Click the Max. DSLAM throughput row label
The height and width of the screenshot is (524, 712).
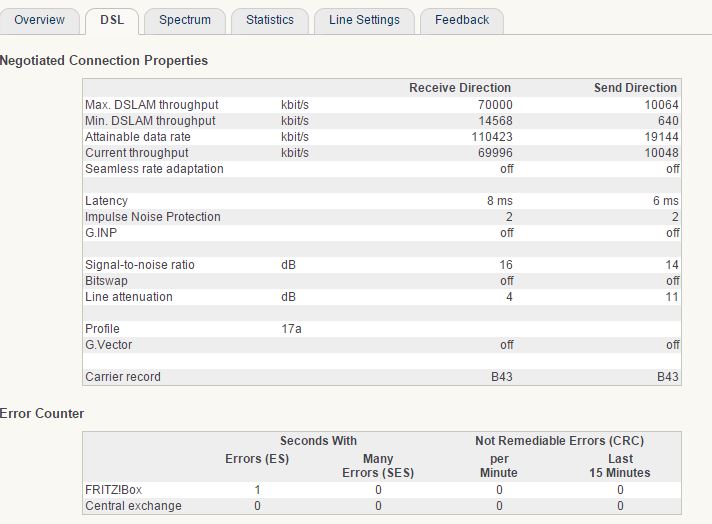(x=151, y=105)
